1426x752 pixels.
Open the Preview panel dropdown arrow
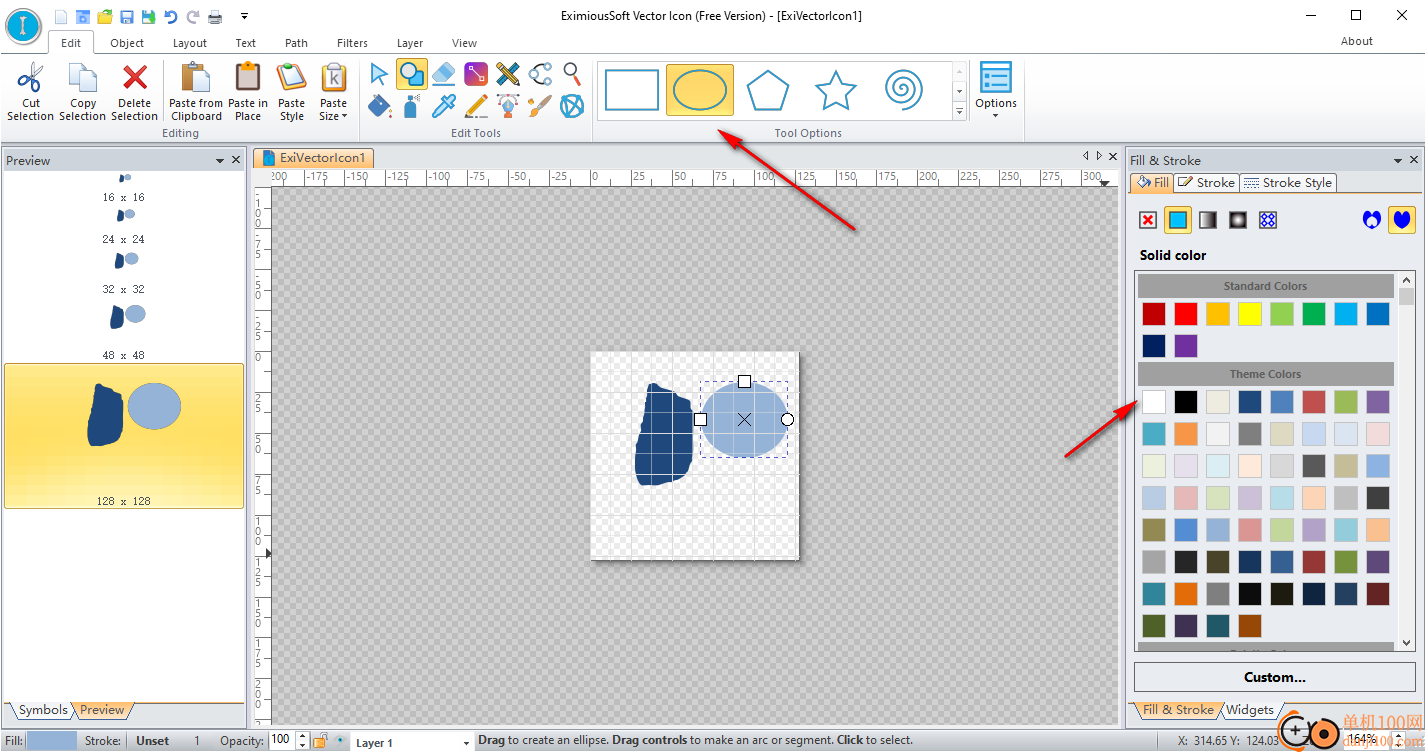(220, 161)
